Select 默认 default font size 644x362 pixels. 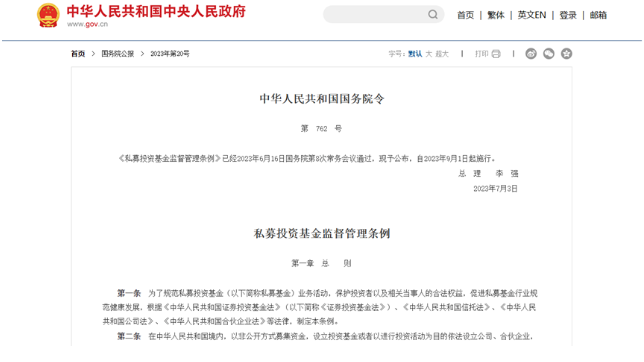click(x=415, y=54)
